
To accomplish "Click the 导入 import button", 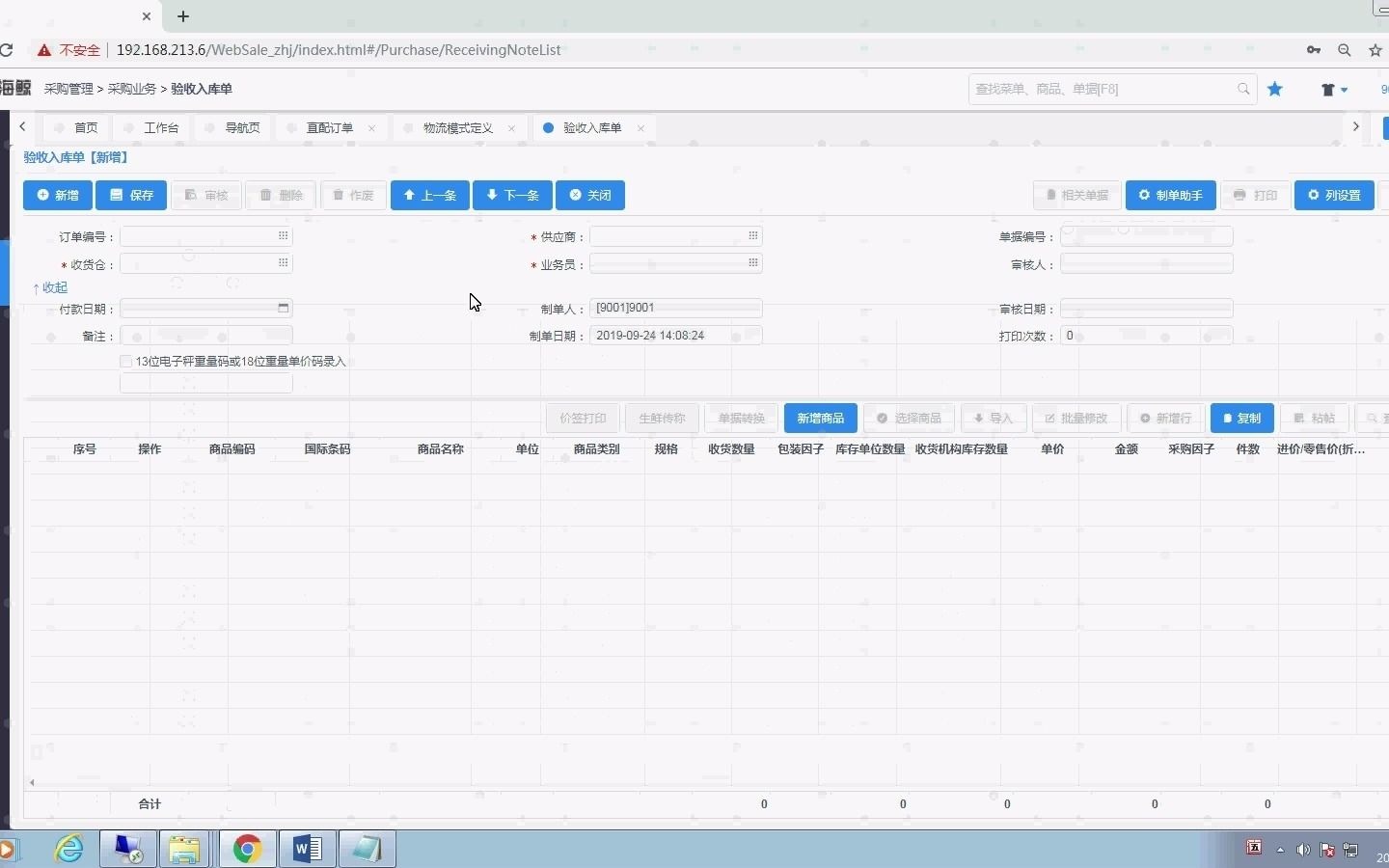I will click(x=994, y=418).
